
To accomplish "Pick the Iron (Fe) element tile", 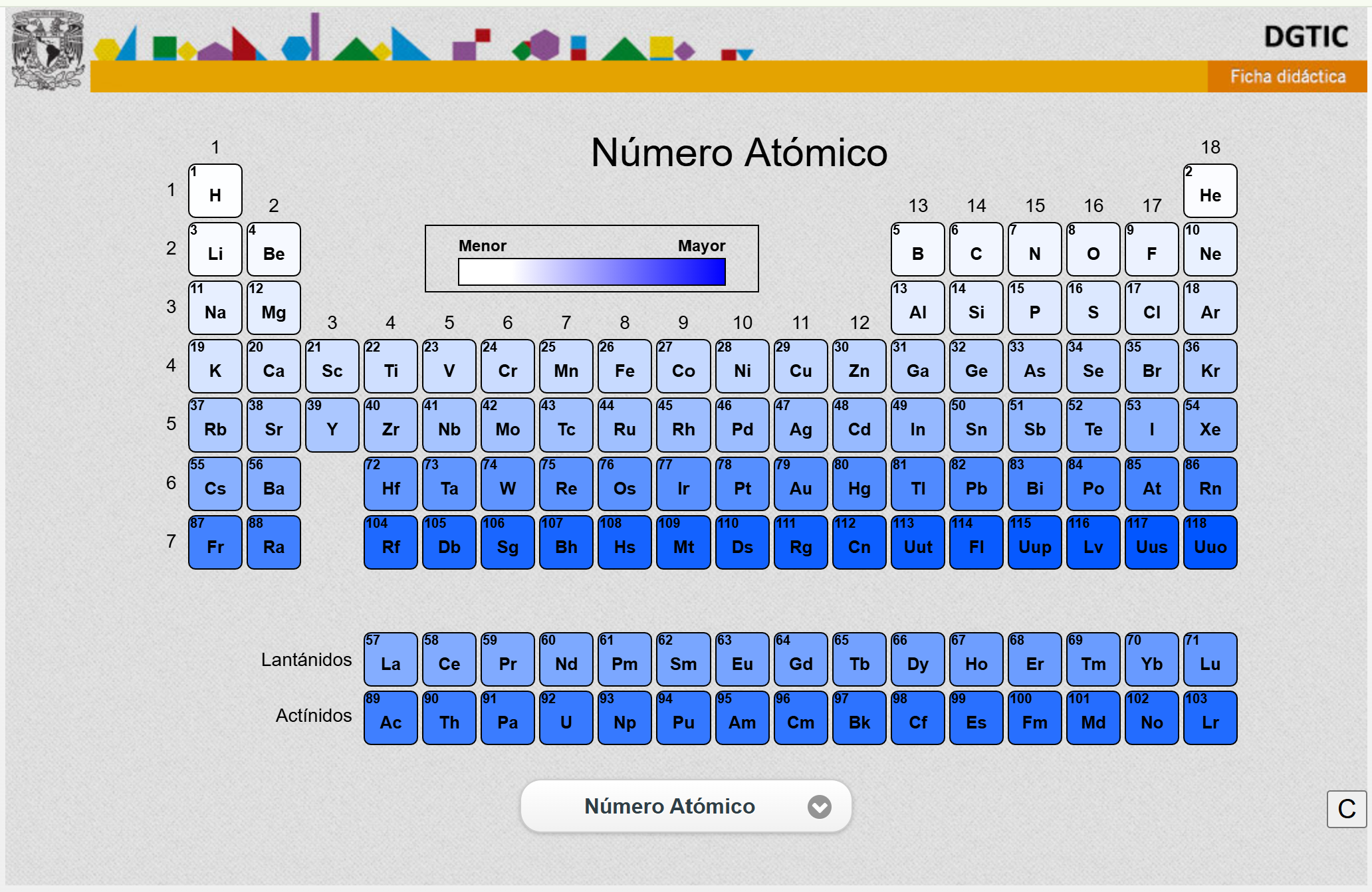I will pyautogui.click(x=624, y=366).
